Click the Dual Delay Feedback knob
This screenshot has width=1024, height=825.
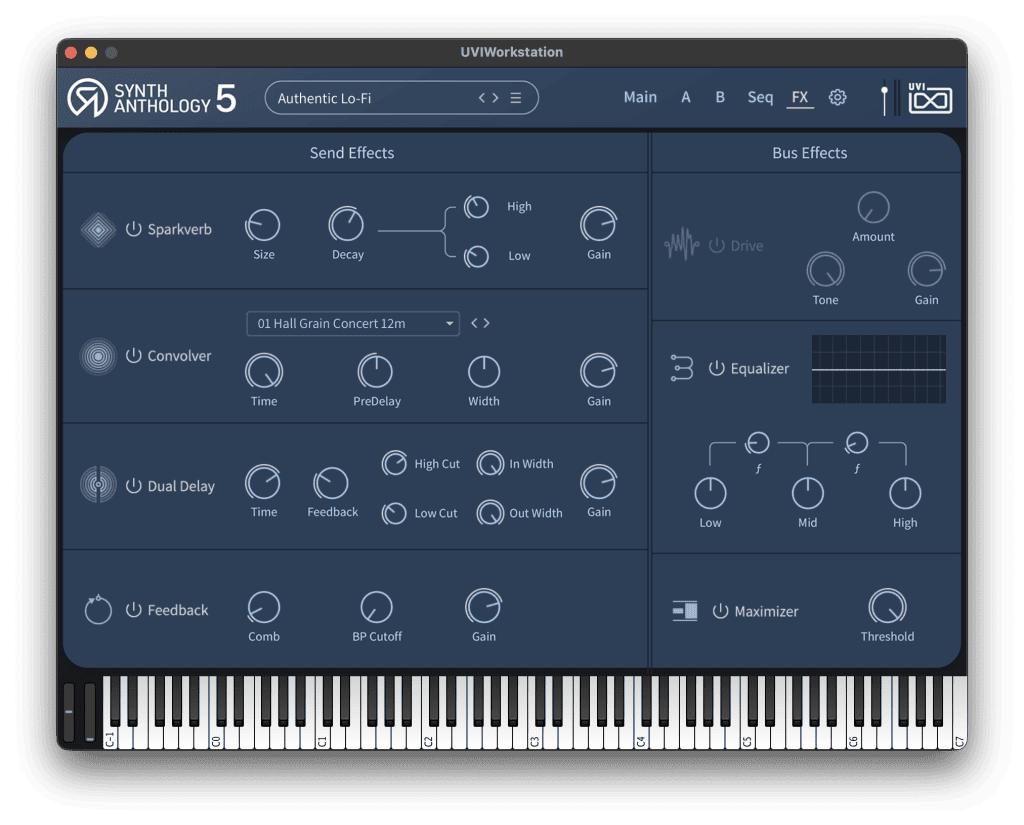click(331, 484)
